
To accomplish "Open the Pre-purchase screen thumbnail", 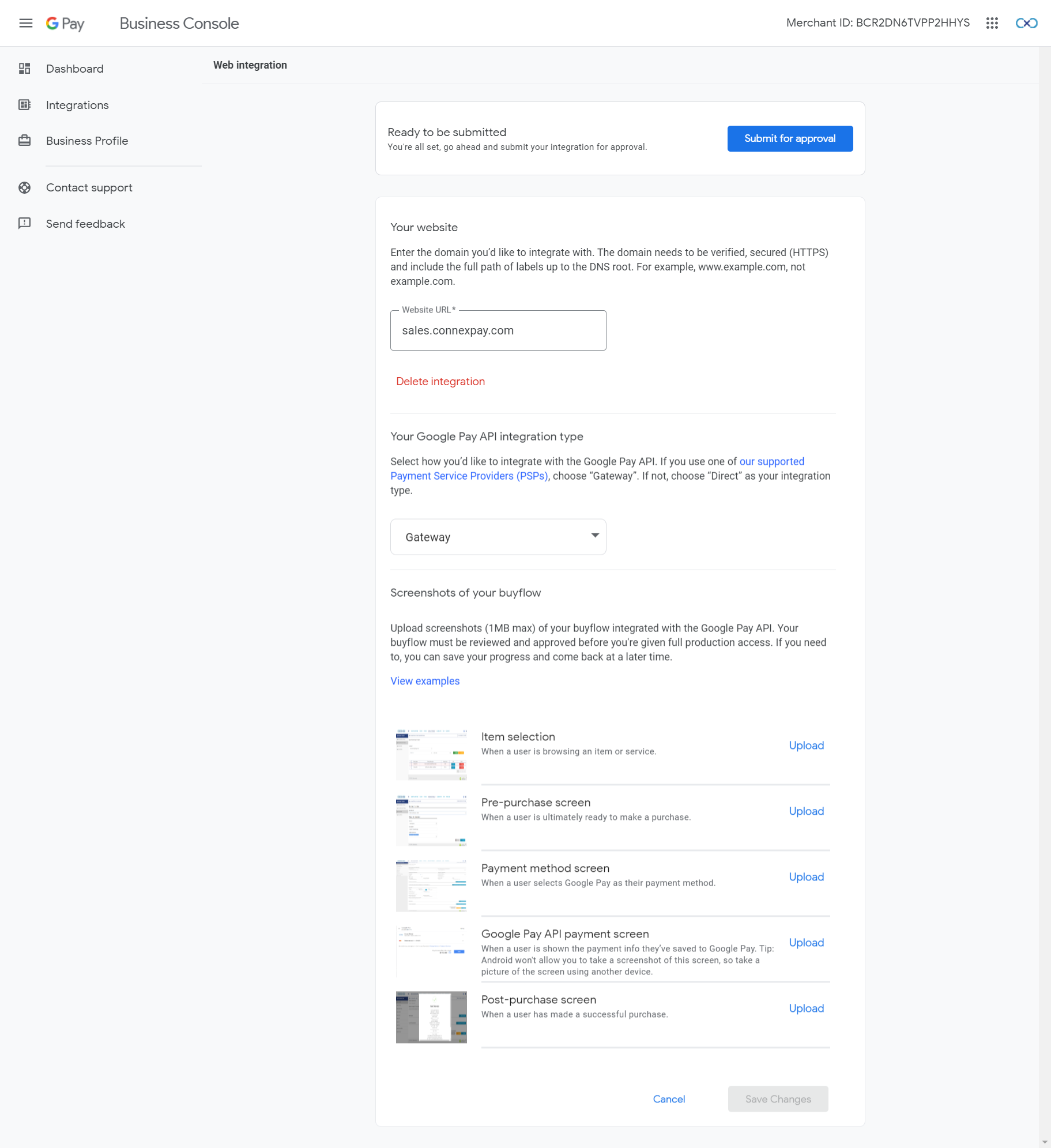I will pos(431,820).
